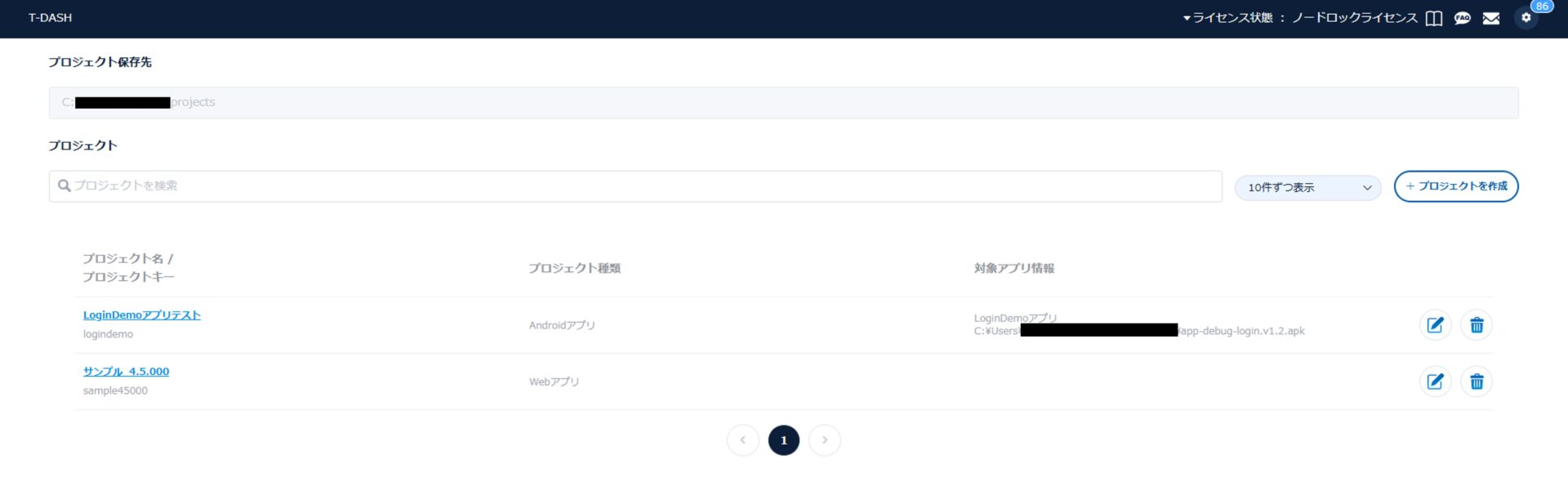The height and width of the screenshot is (487, 1568).
Task: Open the 10件ずつ表示 page size dropdown
Action: pyautogui.click(x=1307, y=187)
